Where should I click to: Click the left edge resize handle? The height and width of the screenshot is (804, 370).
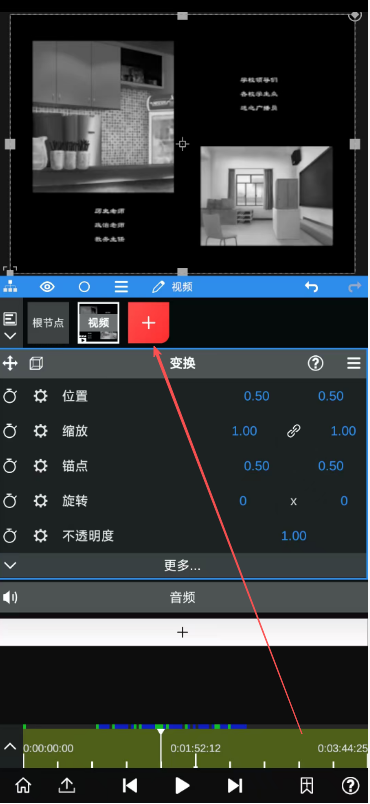pos(10,144)
